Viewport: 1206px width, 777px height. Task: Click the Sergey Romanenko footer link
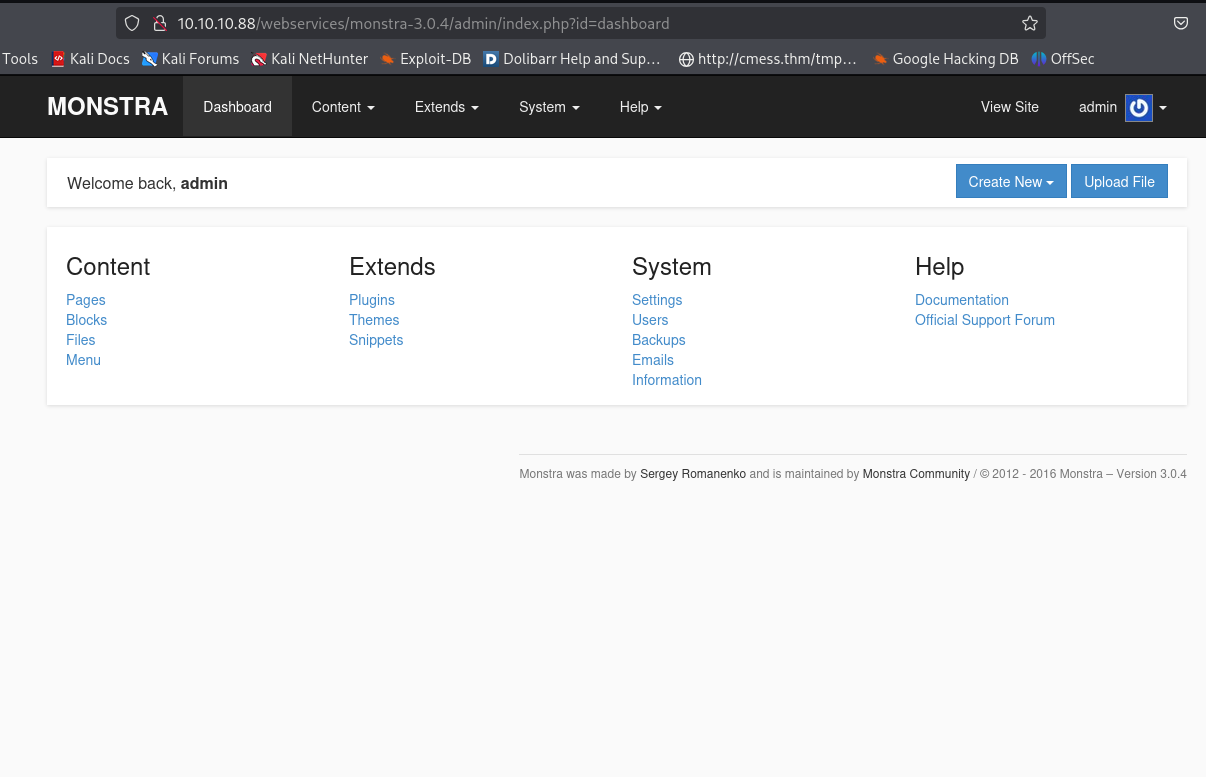click(x=693, y=474)
